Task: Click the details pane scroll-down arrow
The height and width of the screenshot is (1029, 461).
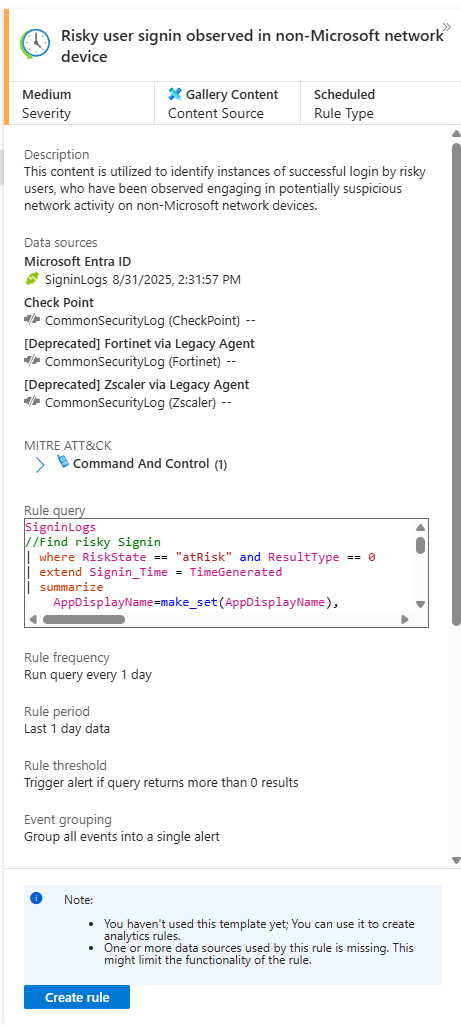Action: coord(456,860)
